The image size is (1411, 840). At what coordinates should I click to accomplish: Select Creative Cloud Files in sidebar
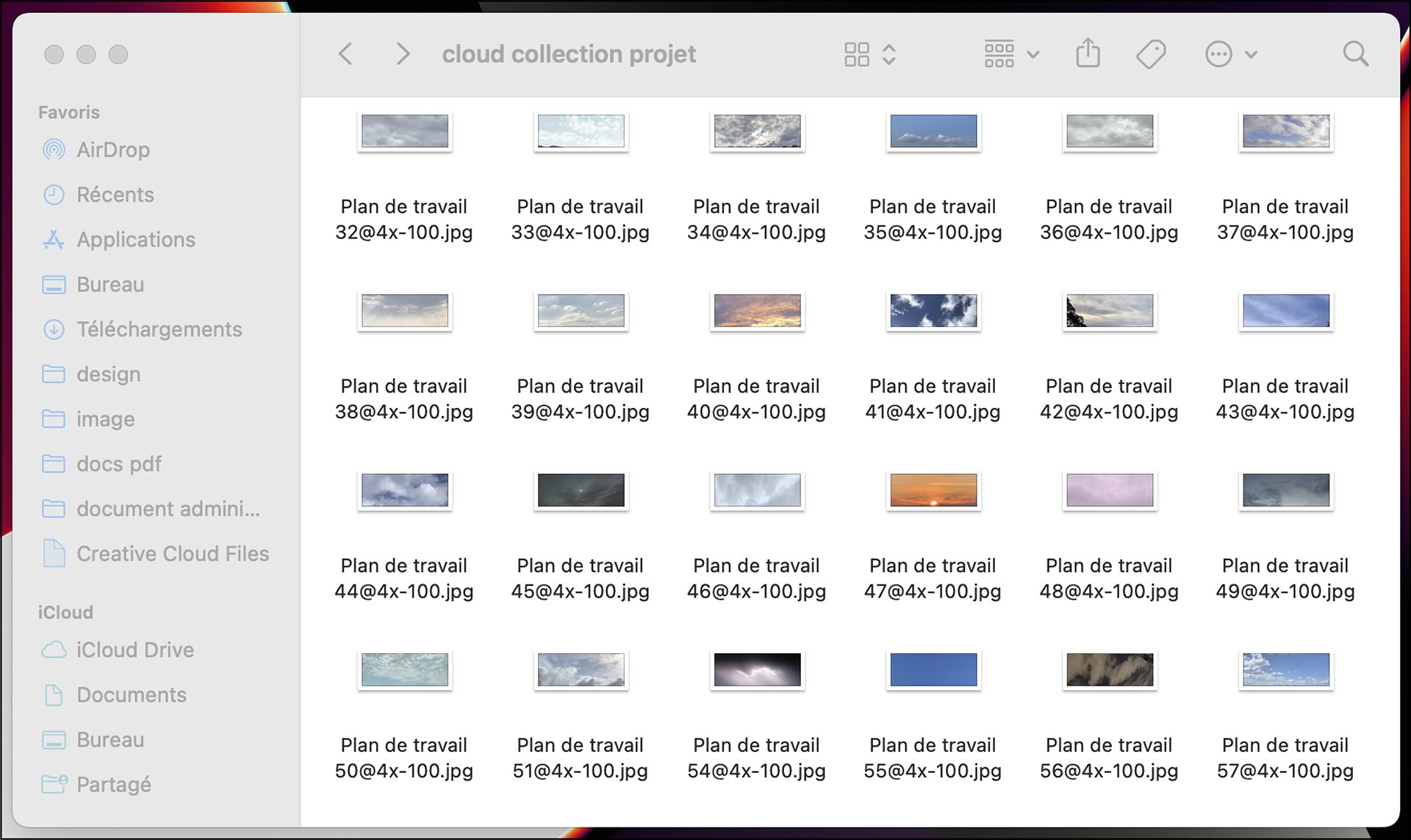(x=173, y=553)
